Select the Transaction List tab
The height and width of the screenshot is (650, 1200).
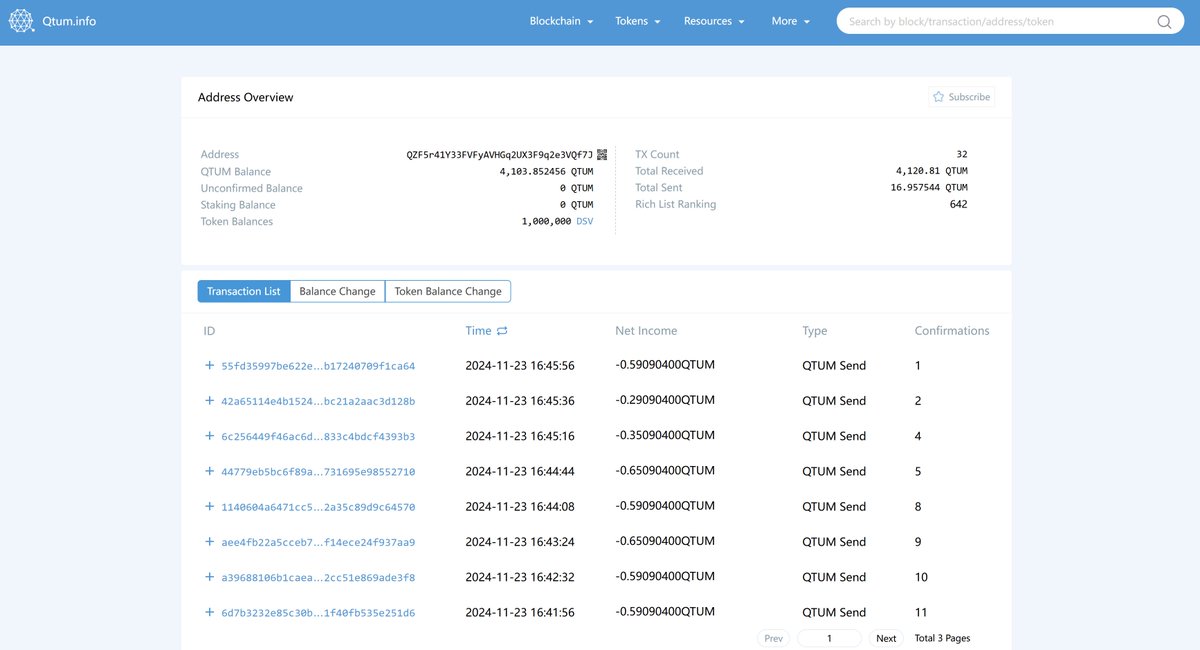click(243, 291)
